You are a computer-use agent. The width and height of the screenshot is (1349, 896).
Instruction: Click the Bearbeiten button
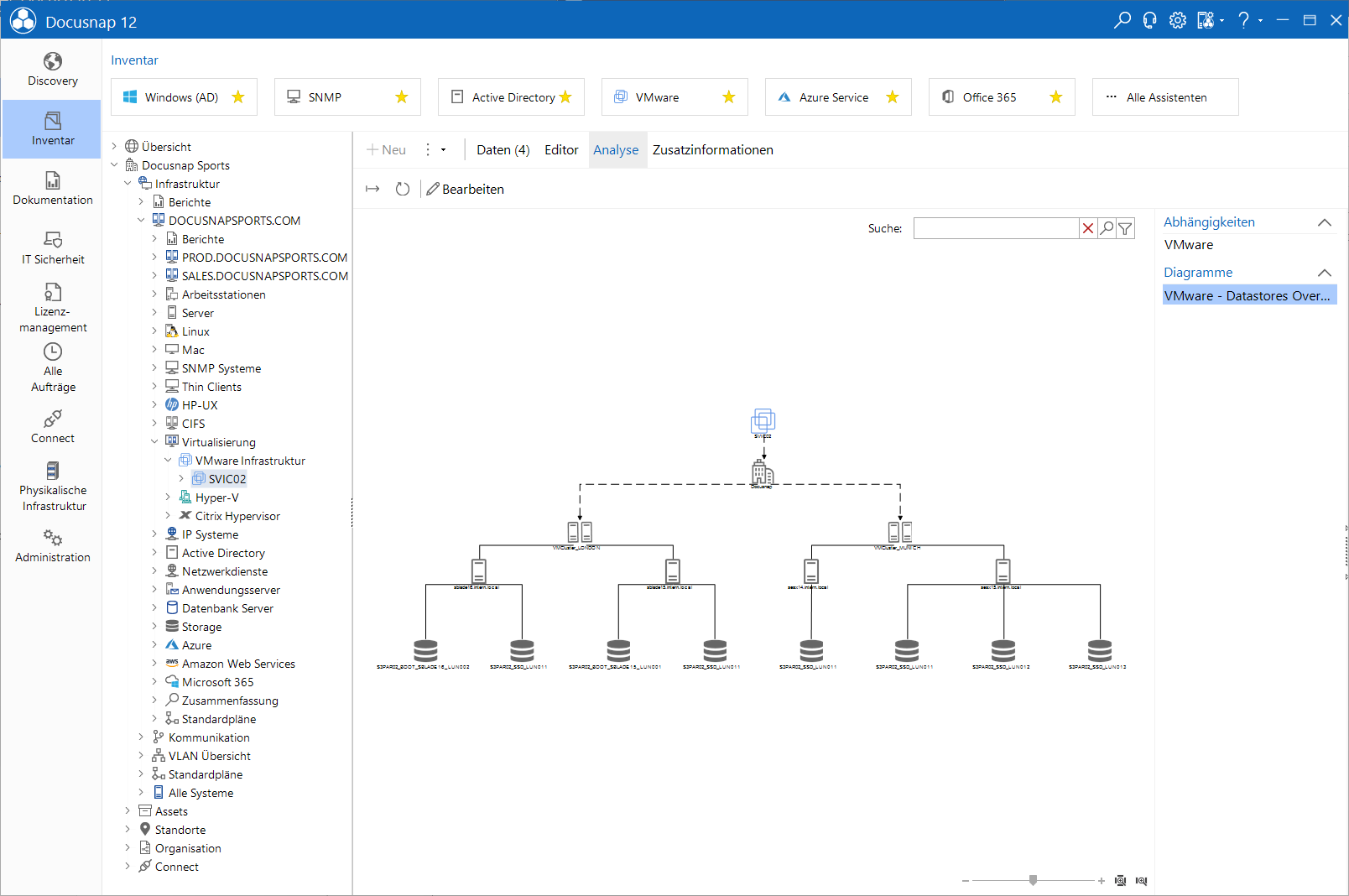[x=466, y=190]
